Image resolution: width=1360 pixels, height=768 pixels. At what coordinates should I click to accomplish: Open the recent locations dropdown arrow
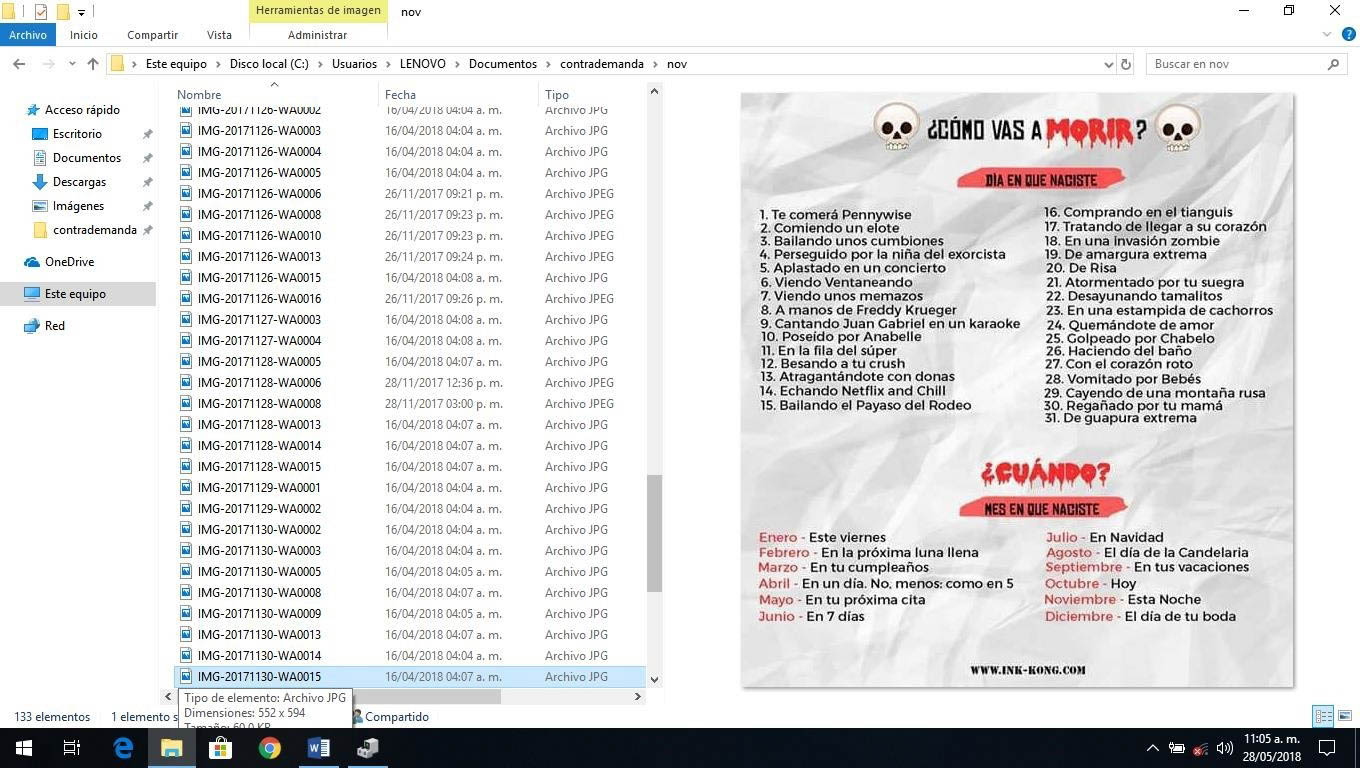[71, 64]
